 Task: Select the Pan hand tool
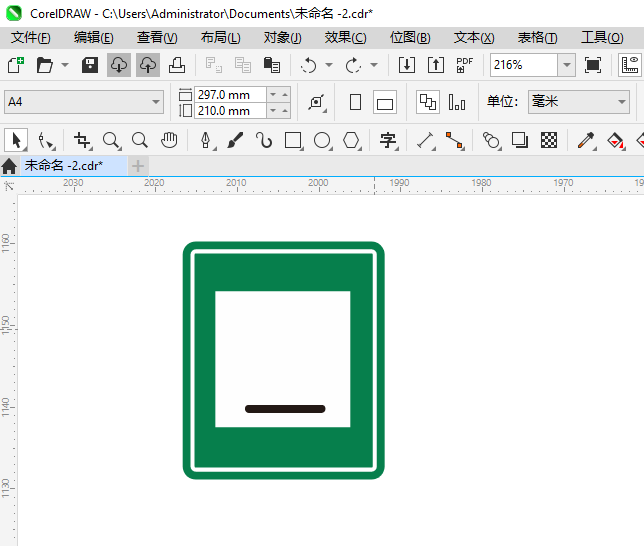pos(169,141)
